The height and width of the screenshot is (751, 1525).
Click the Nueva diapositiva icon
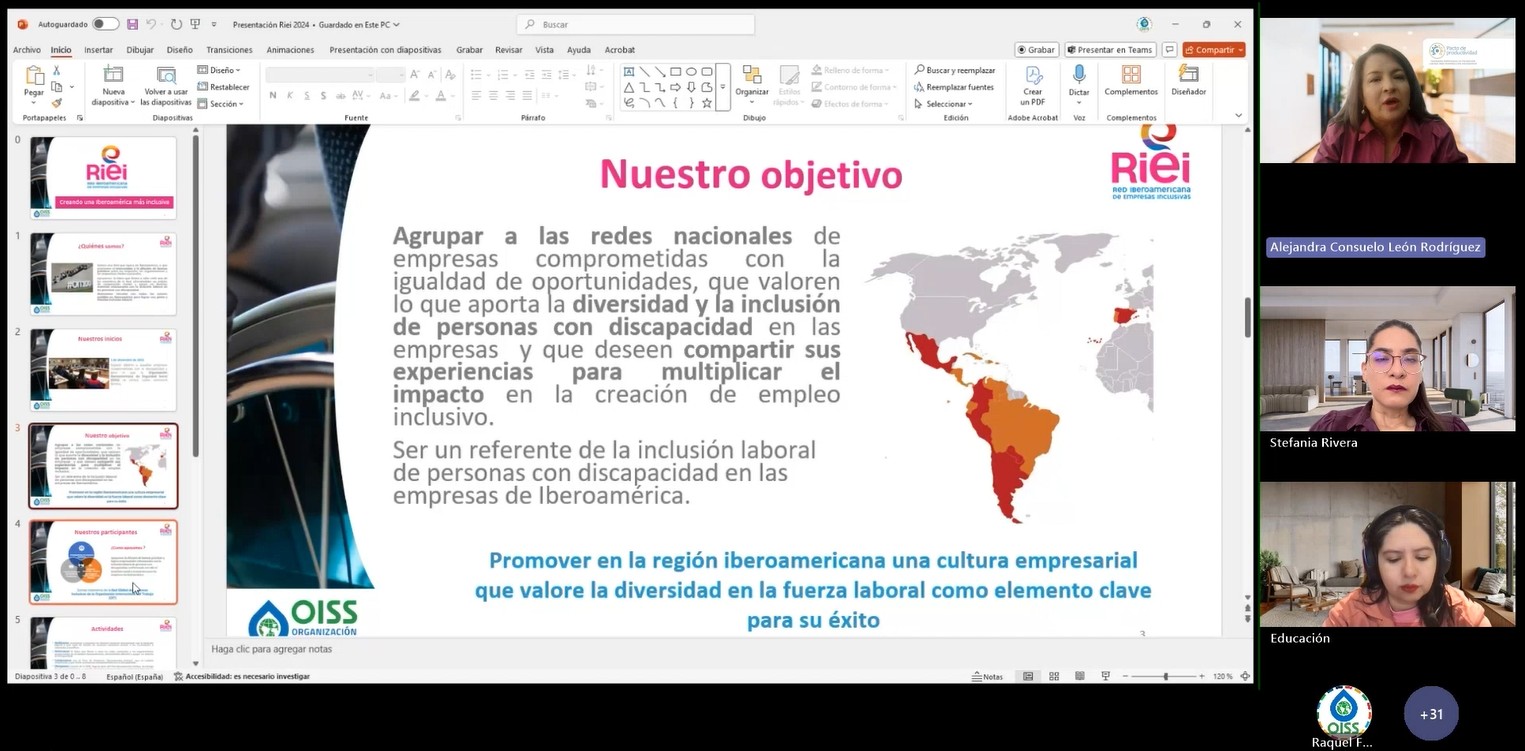pos(113,76)
